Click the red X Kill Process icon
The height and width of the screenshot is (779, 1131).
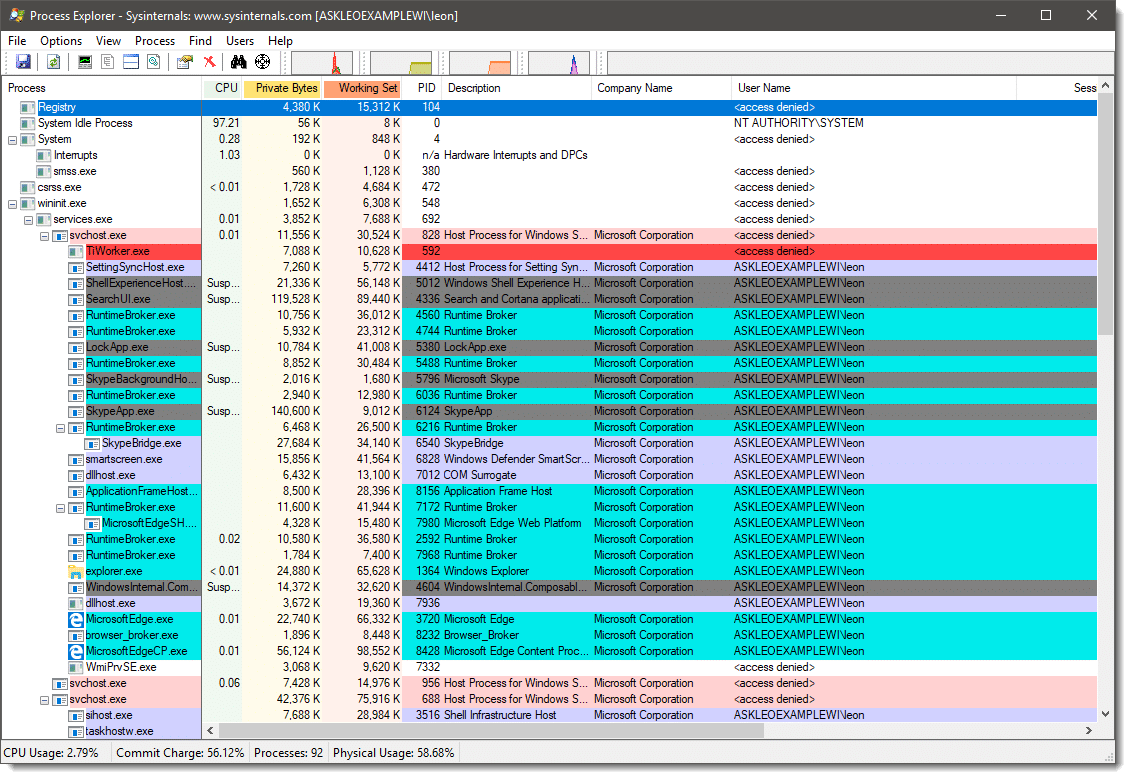tap(209, 62)
